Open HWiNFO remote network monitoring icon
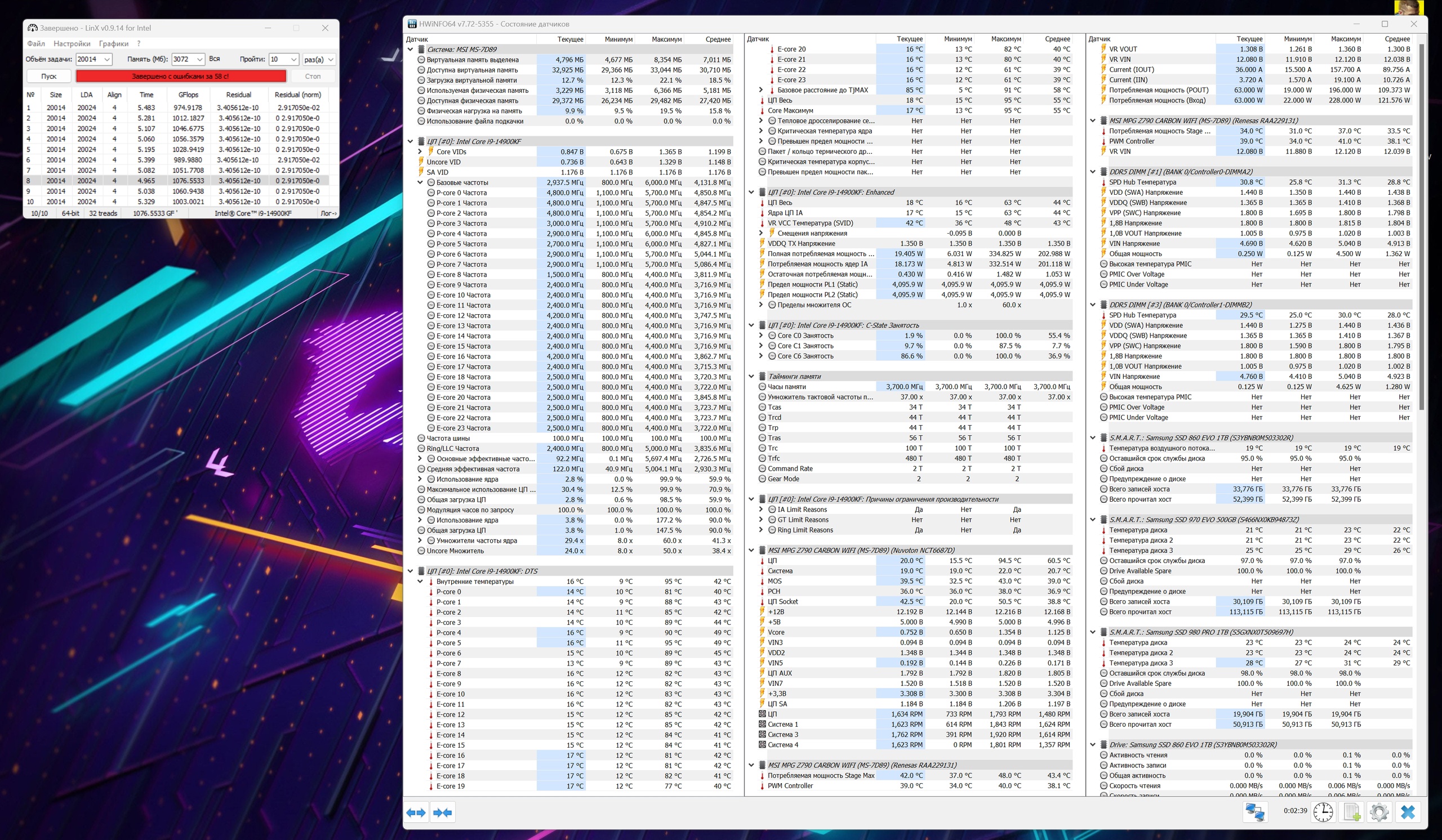Viewport: 1442px width, 840px height. (1255, 812)
